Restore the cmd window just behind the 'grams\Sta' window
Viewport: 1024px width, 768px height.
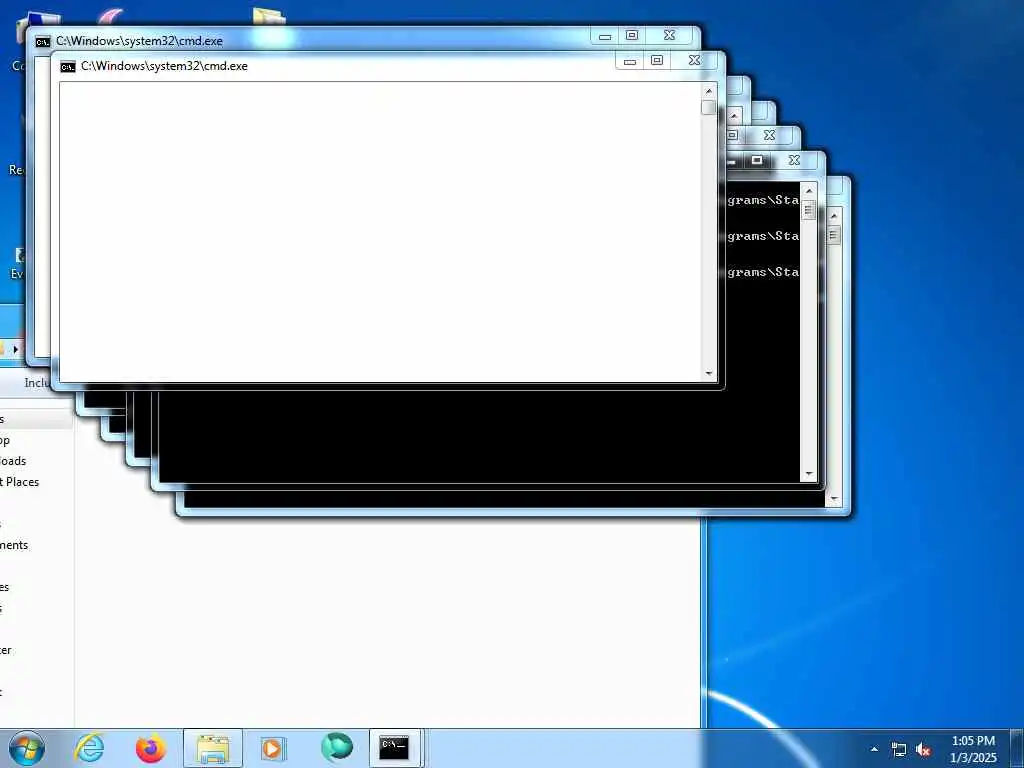(733, 135)
